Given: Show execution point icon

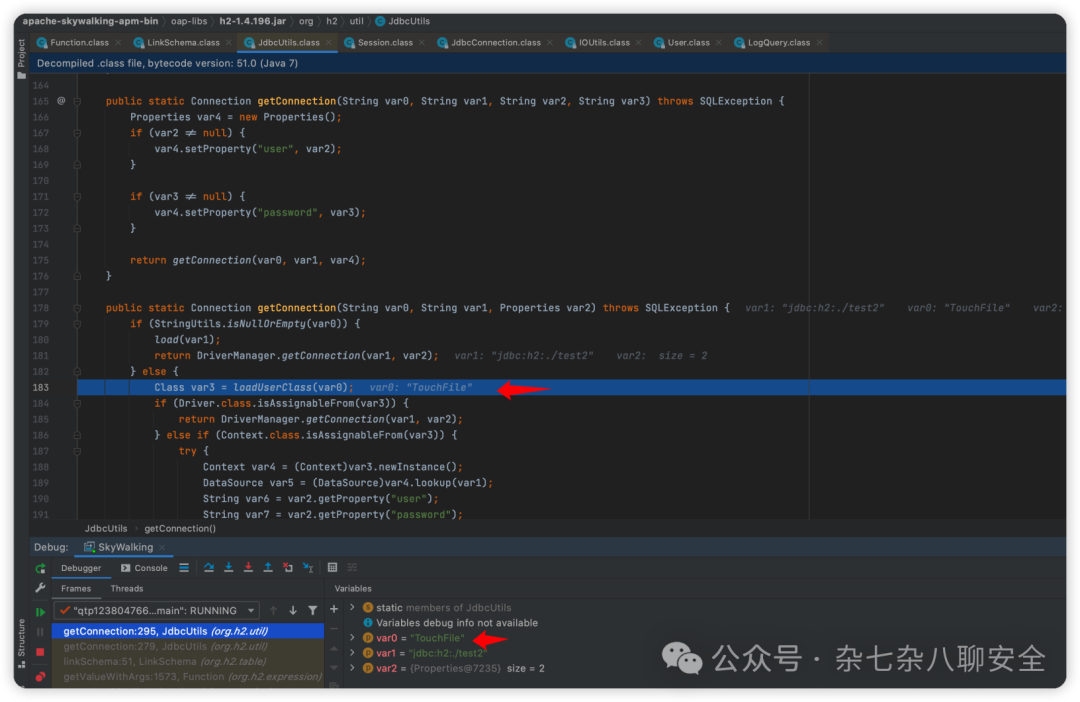Looking at the screenshot, I should [x=184, y=568].
